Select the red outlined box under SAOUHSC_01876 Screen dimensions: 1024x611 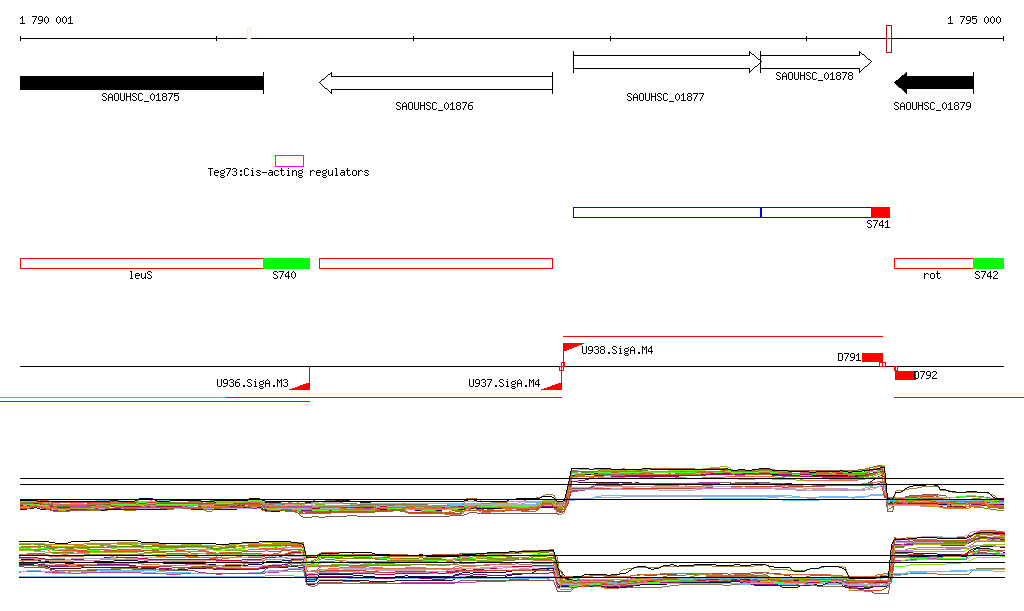pyautogui.click(x=436, y=264)
